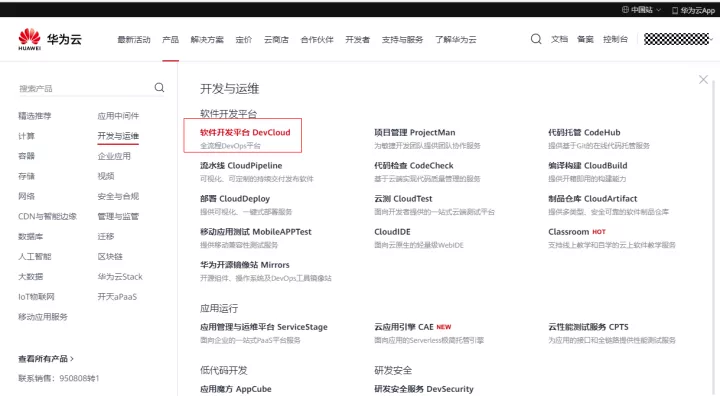720x396 pixels.
Task: Open the header search magnifier icon
Action: coord(536,39)
